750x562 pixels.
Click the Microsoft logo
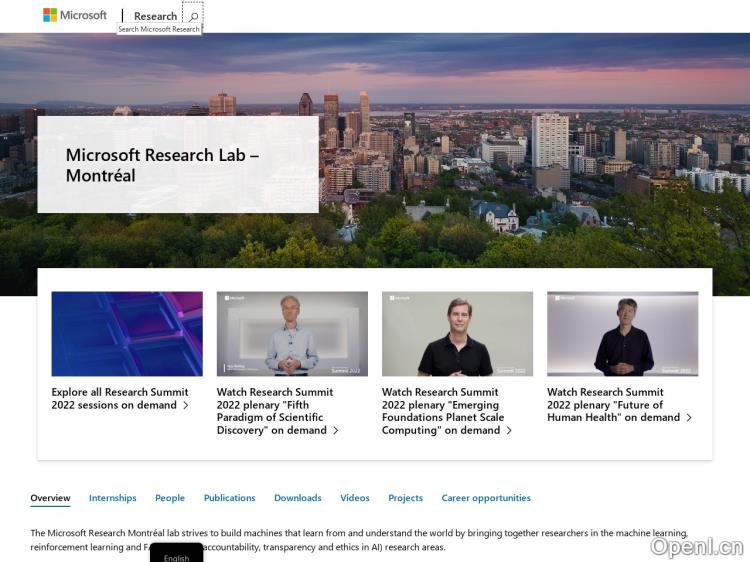pos(75,15)
